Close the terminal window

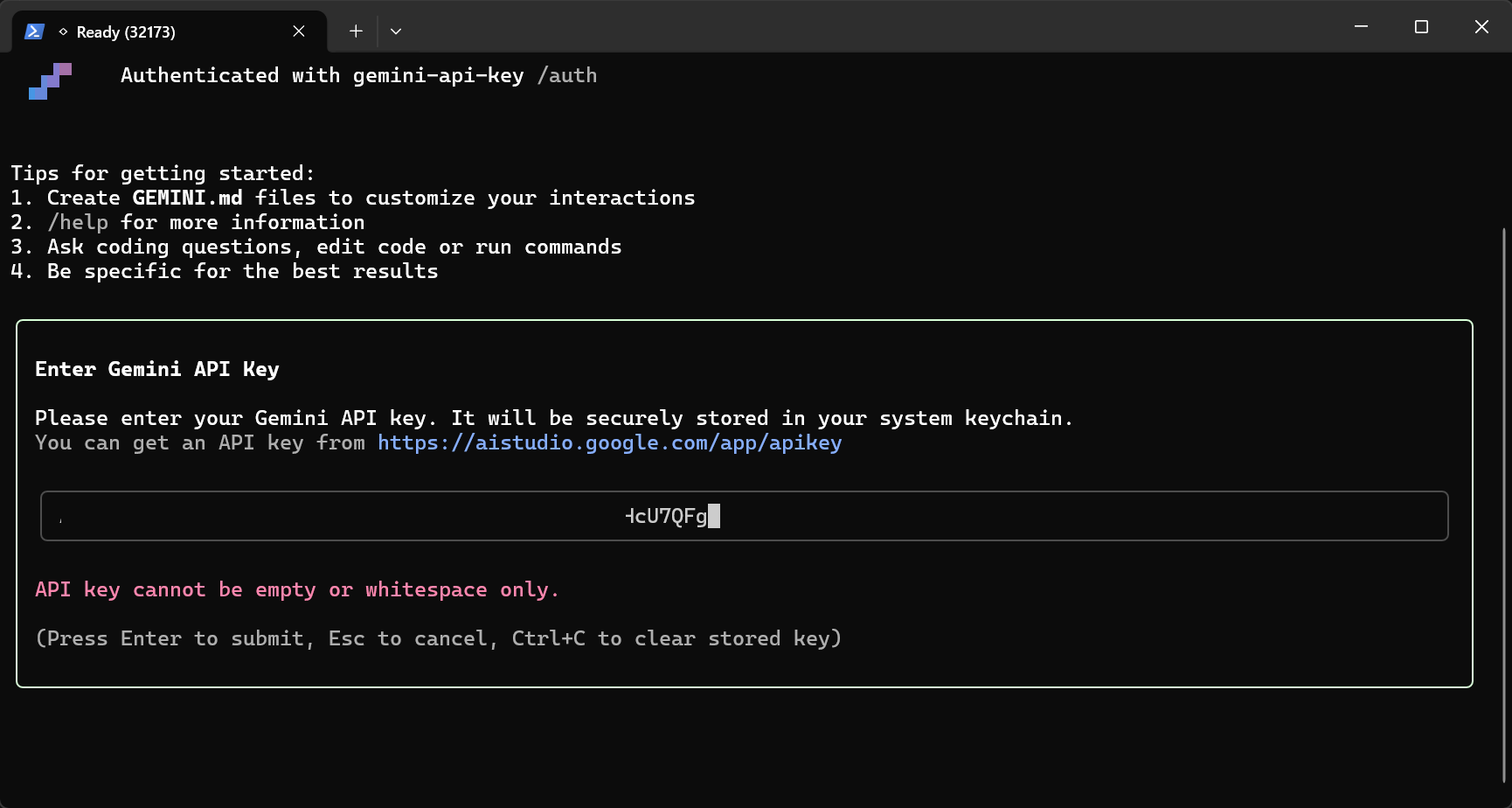pos(1481,26)
